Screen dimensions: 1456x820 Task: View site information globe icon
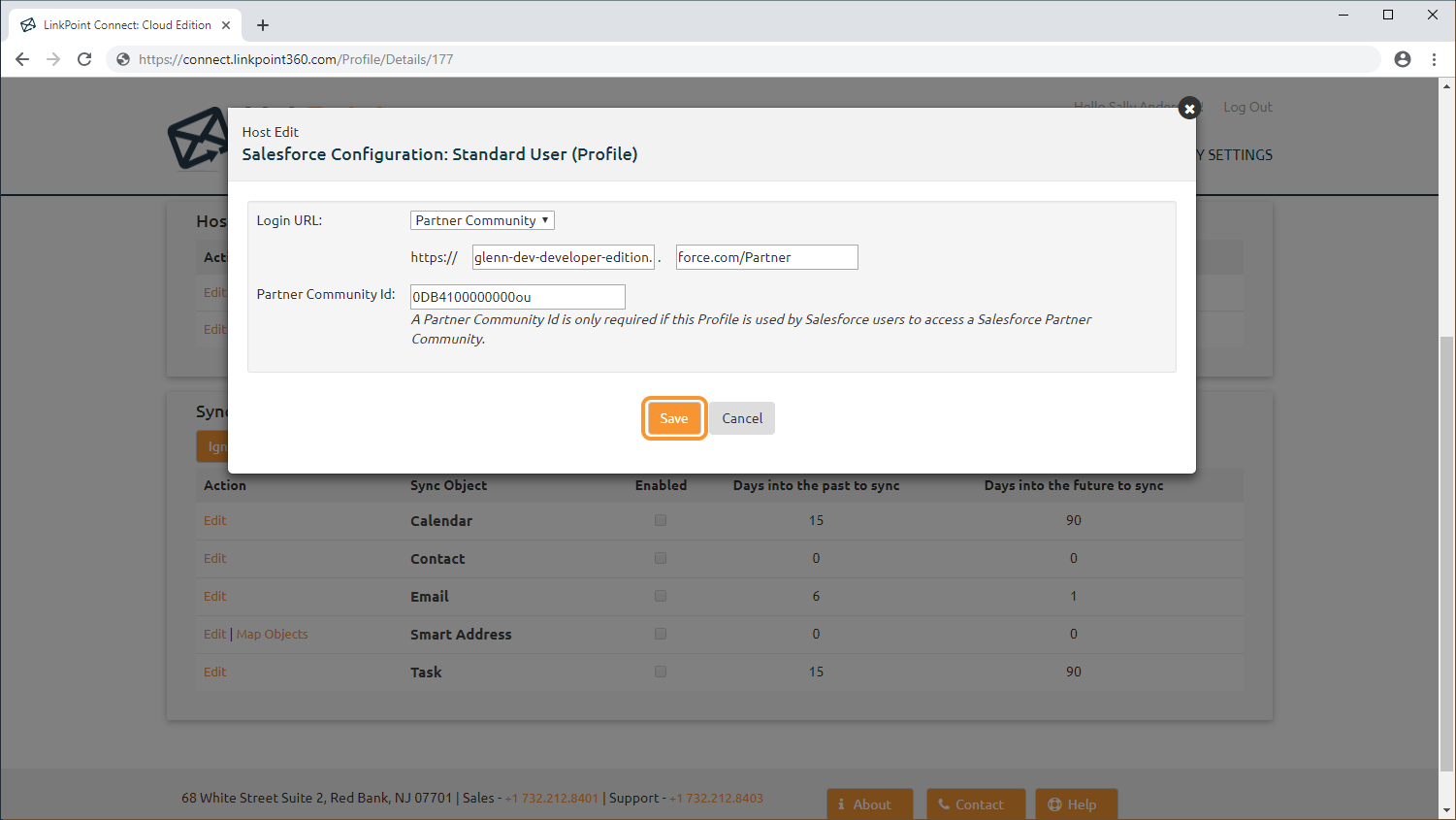(x=123, y=59)
